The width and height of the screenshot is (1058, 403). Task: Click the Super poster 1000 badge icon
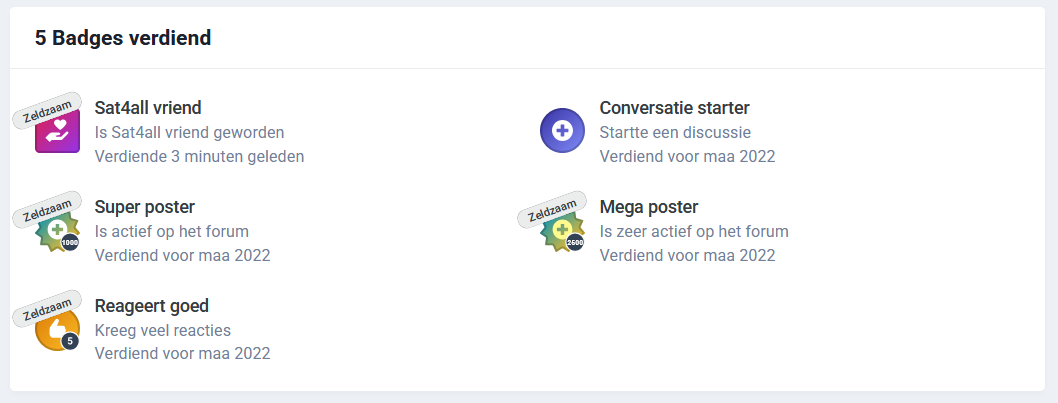point(57,230)
